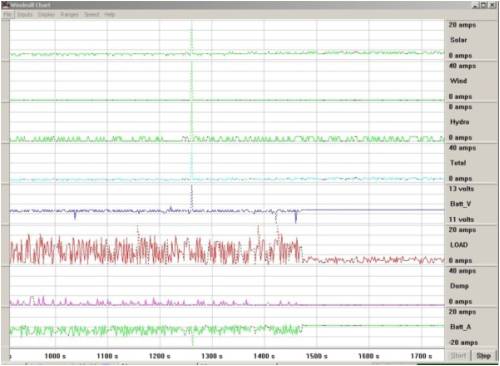Image resolution: width=500 pixels, height=366 pixels.
Task: Click the Stop button
Action: point(483,356)
